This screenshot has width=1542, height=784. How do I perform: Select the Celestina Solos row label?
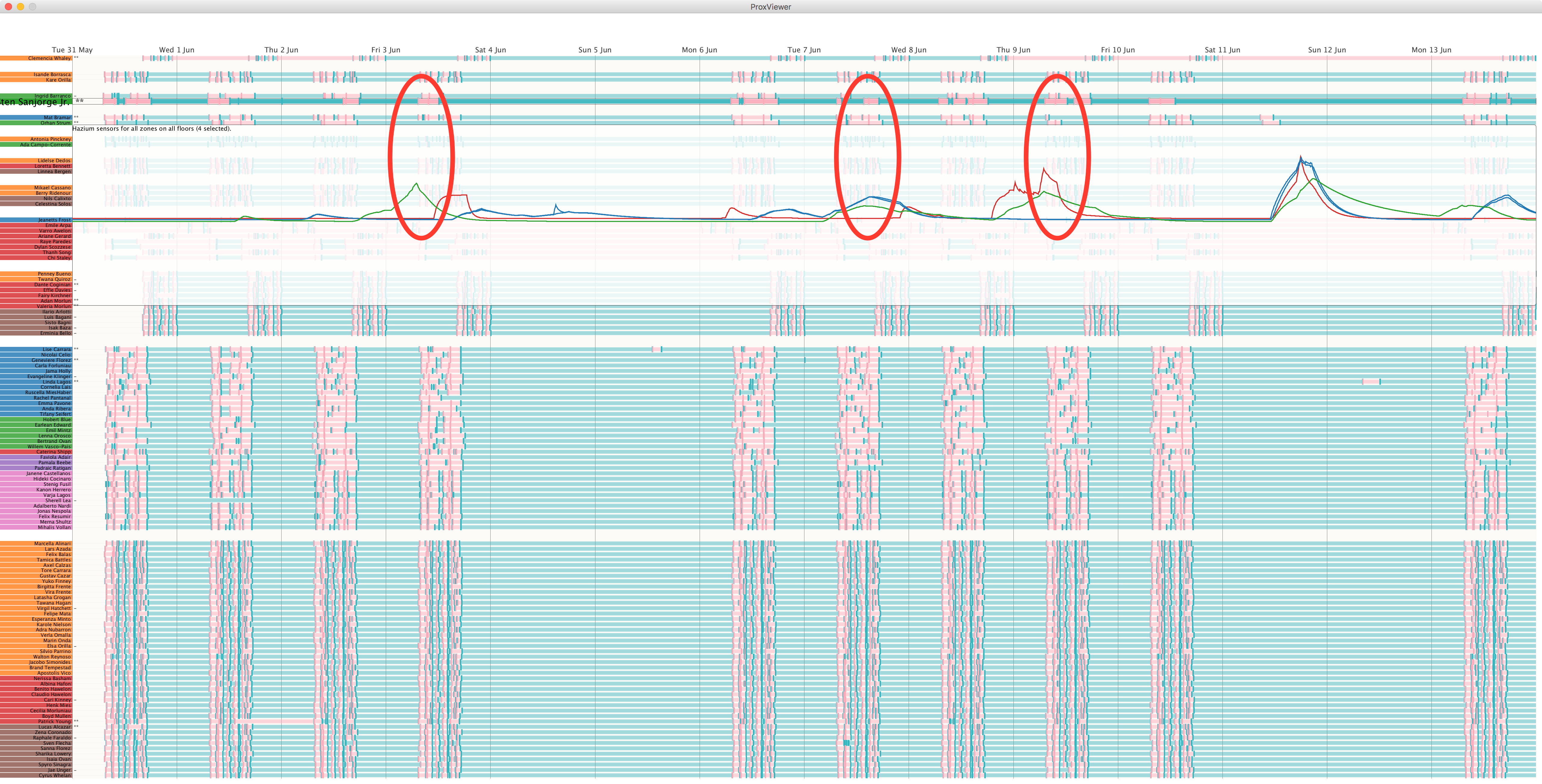click(36, 204)
